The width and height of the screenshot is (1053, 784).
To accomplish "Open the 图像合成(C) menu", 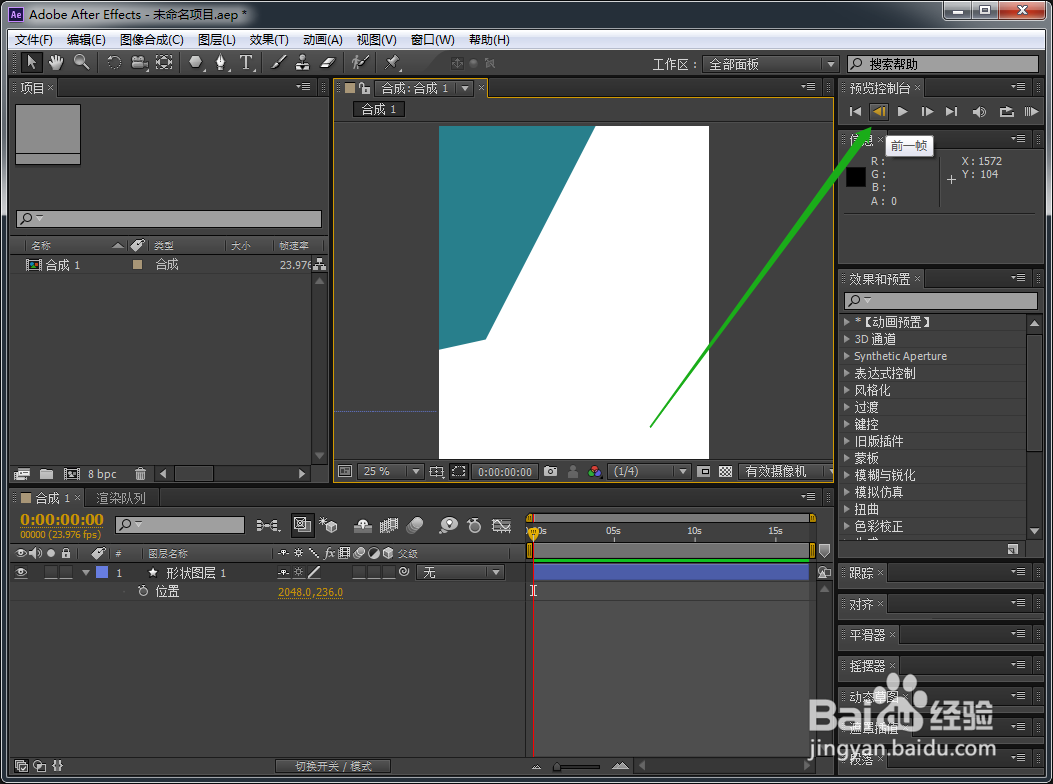I will pos(152,40).
